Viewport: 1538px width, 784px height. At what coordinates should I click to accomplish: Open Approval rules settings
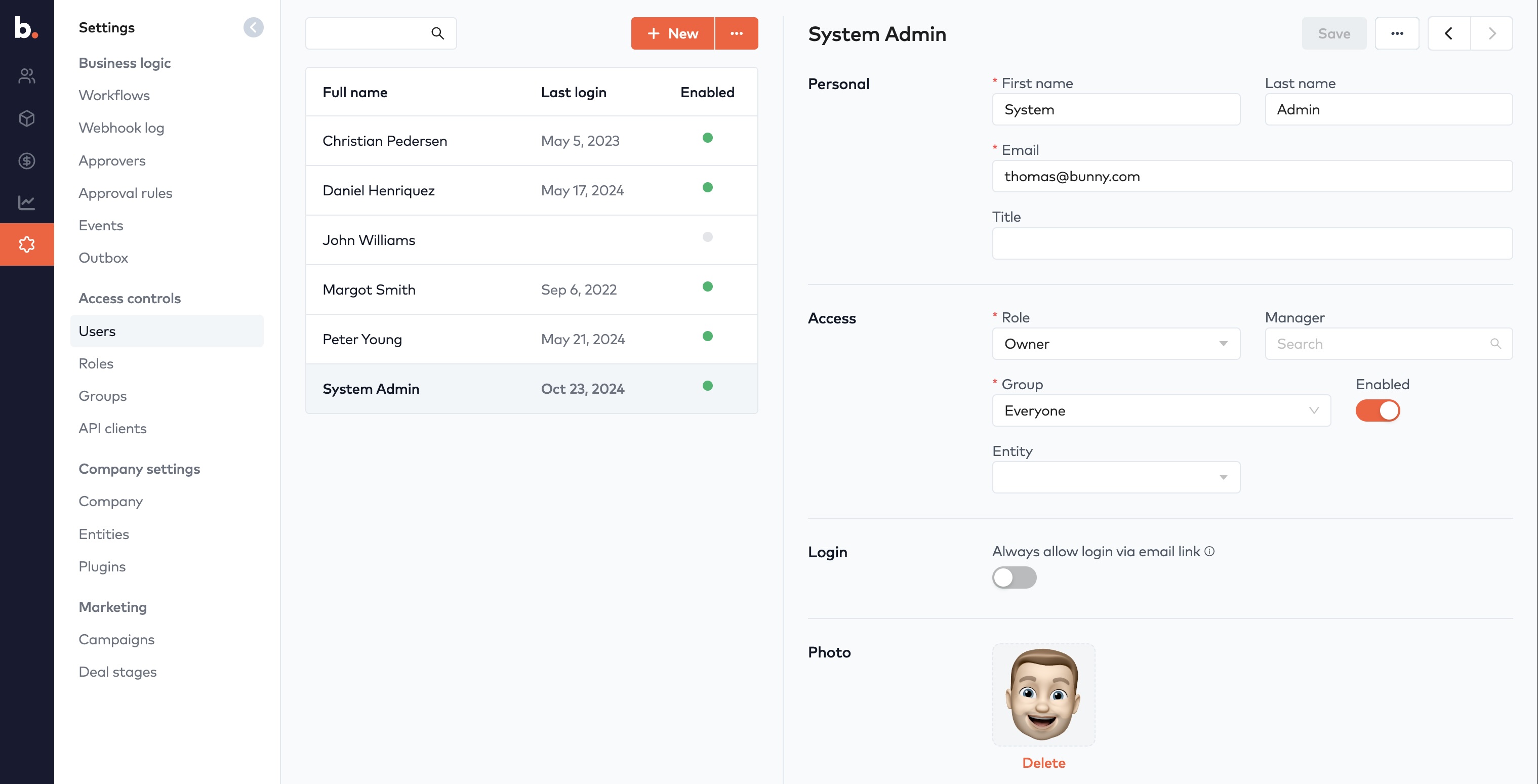pos(126,193)
